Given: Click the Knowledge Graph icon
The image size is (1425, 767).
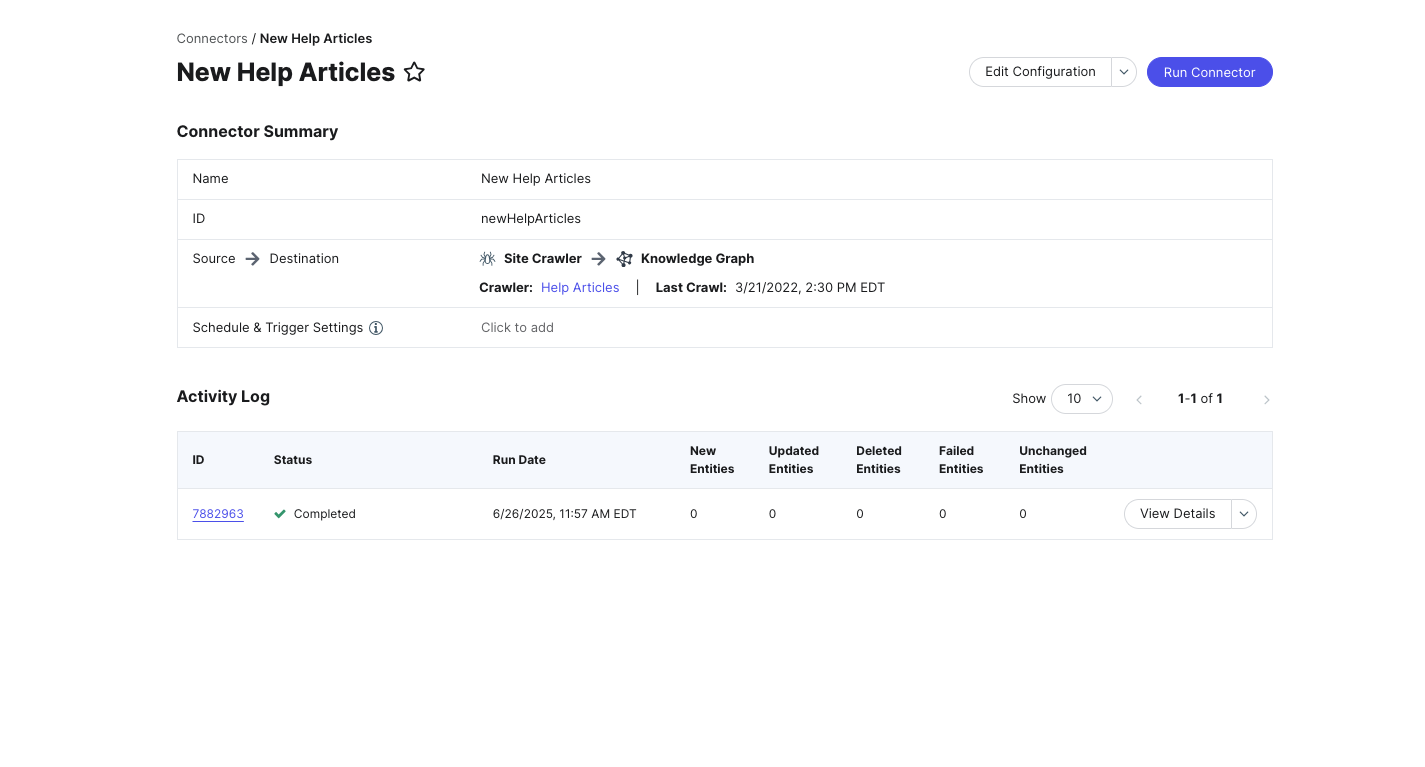Looking at the screenshot, I should point(624,259).
